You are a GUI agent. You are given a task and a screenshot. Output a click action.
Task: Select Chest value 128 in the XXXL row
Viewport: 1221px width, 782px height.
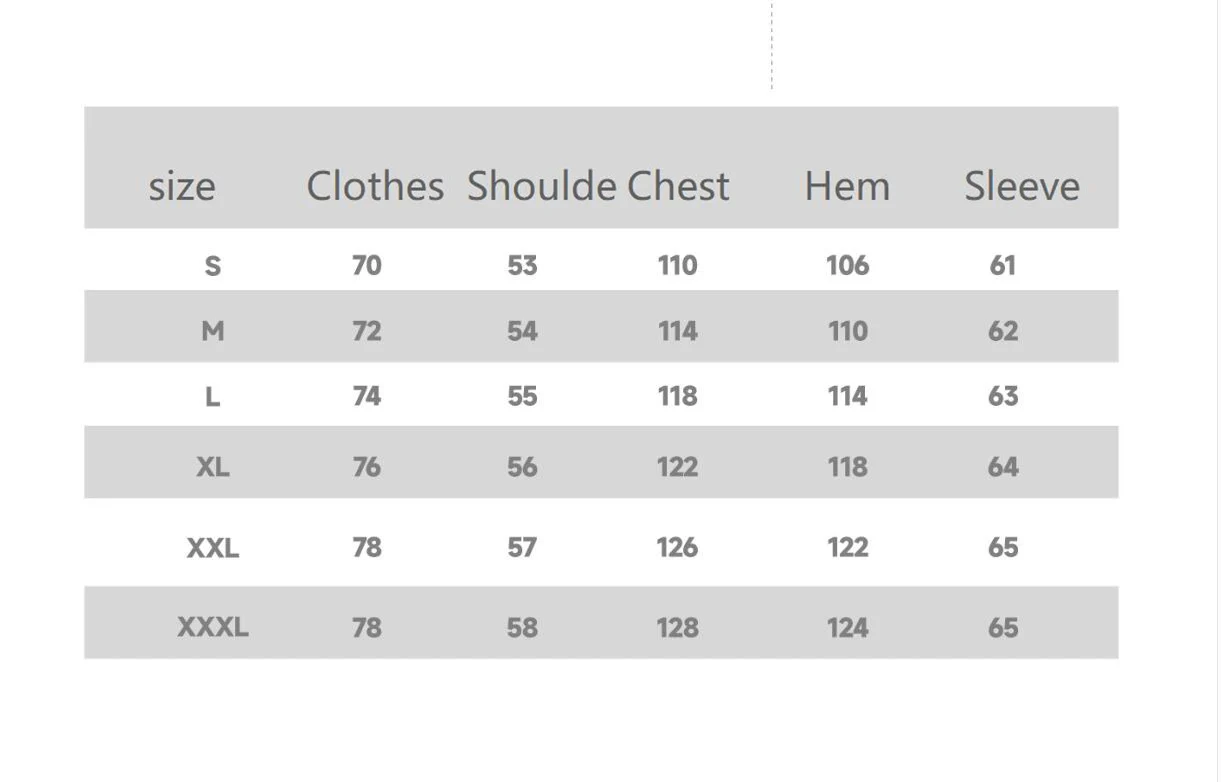(x=677, y=628)
